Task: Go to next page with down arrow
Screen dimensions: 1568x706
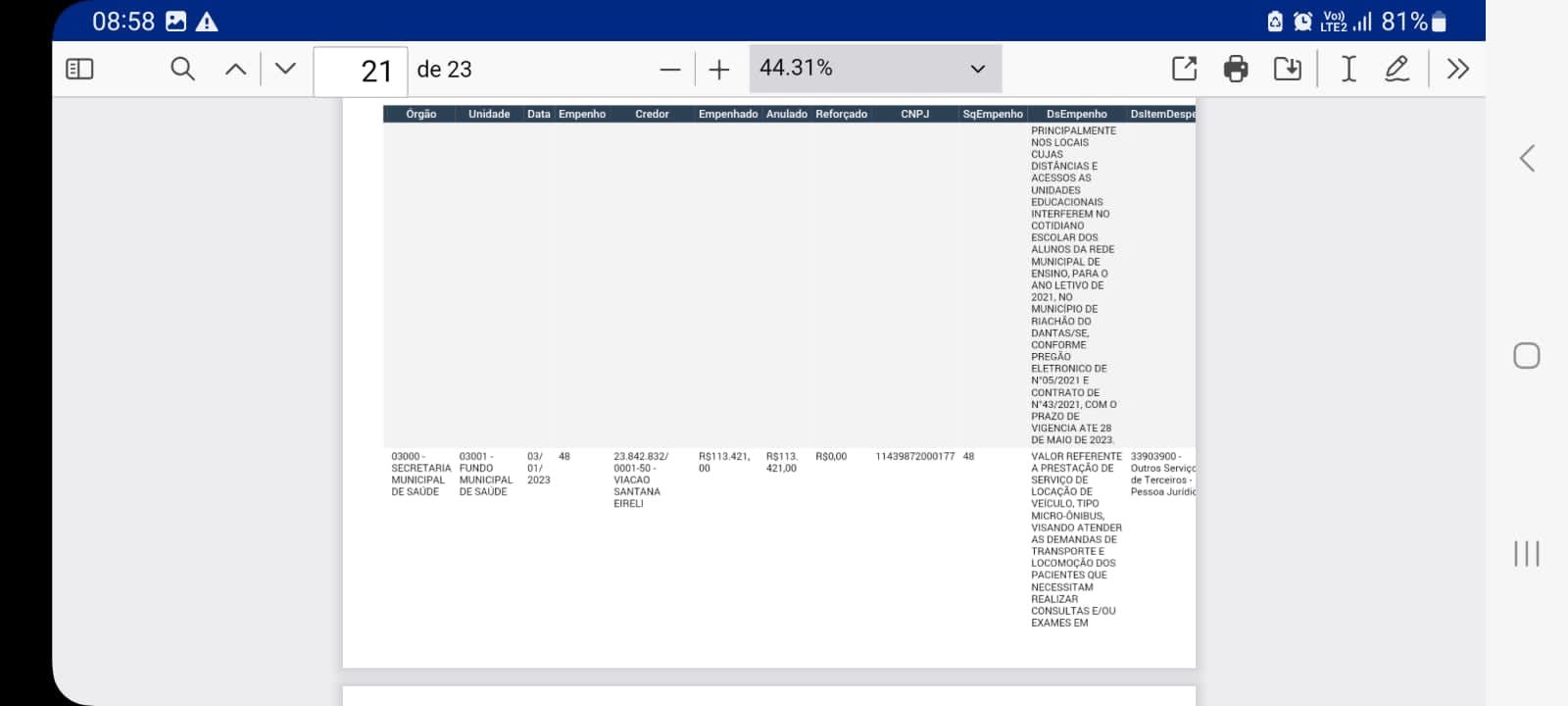Action: [285, 69]
